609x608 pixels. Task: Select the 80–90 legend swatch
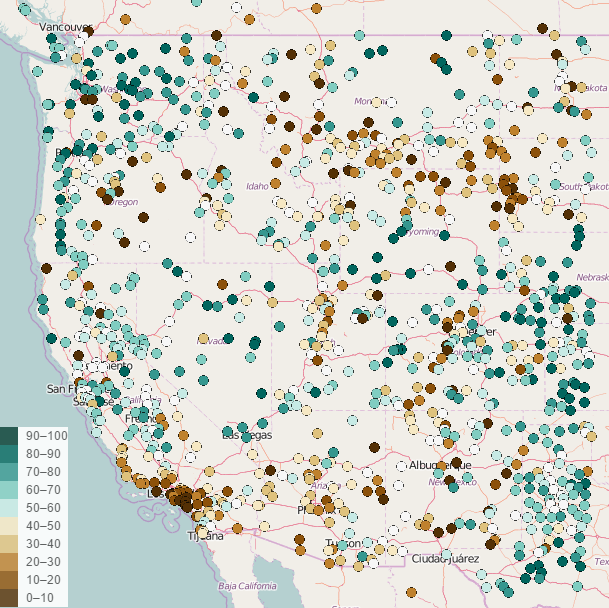(9, 454)
